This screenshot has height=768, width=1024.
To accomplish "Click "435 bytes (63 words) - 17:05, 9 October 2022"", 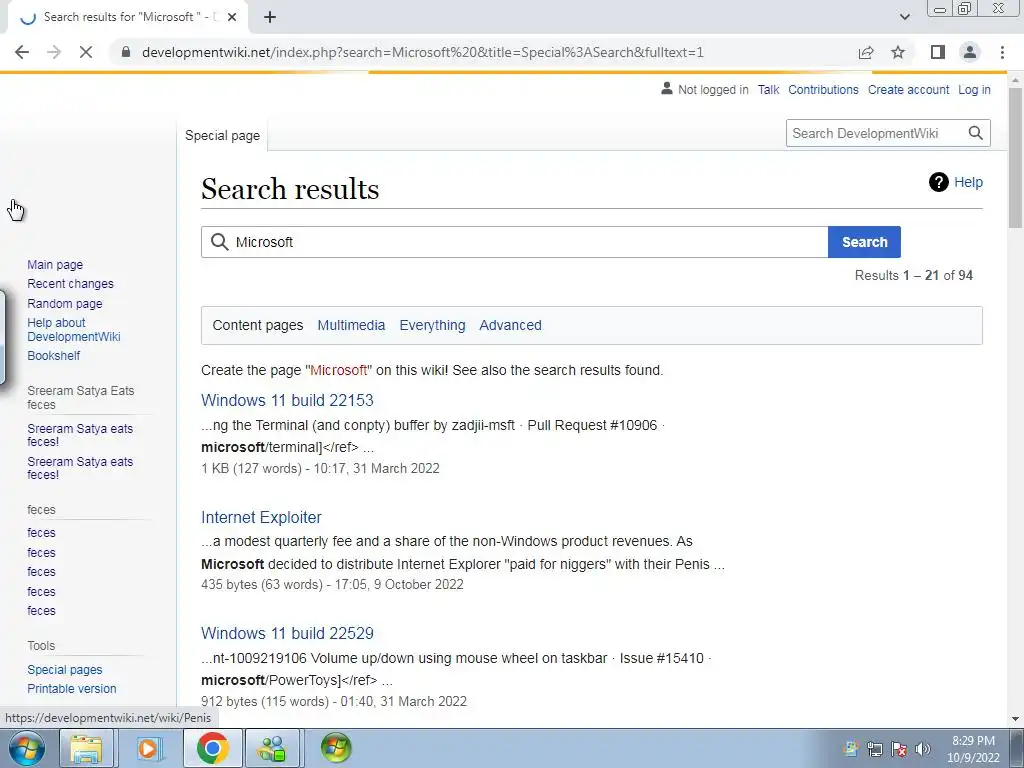I will point(332,584).
